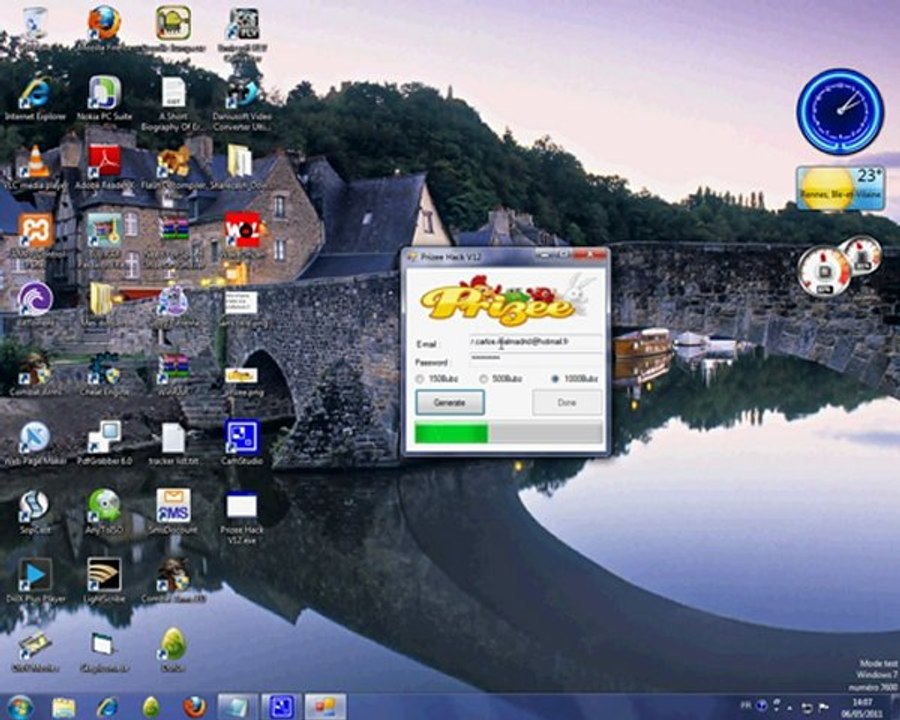This screenshot has width=900, height=720.
Task: Open the weather gadget showing 23°
Action: [x=840, y=188]
